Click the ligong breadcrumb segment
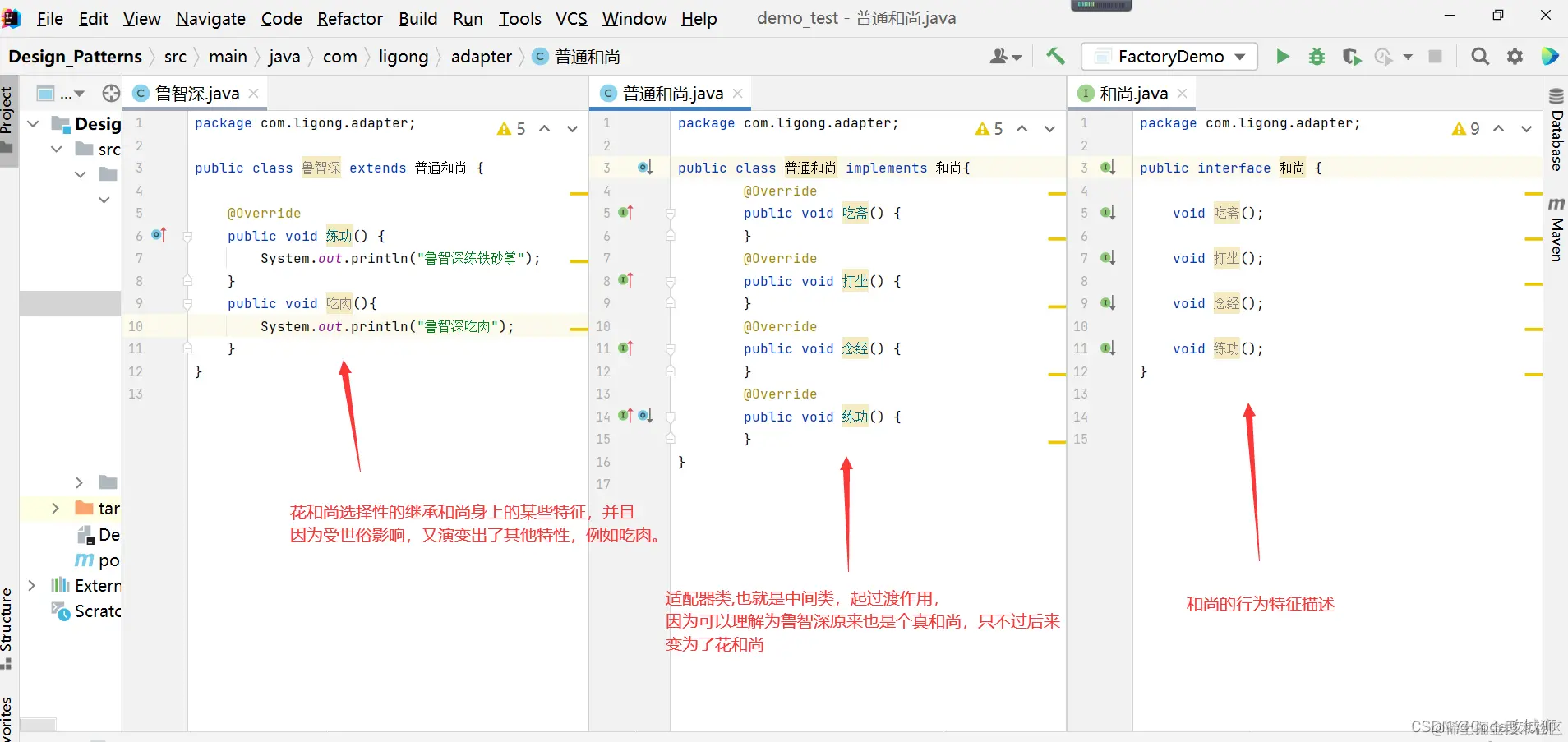The height and width of the screenshot is (742, 1568). (404, 56)
